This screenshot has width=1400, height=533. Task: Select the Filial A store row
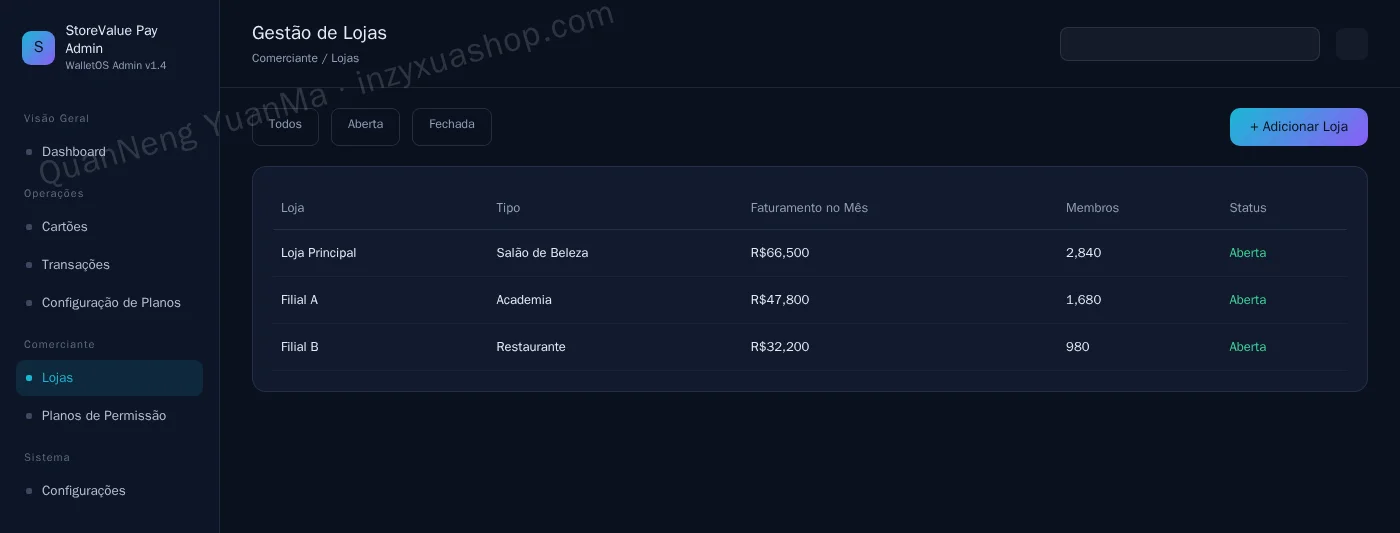(810, 300)
